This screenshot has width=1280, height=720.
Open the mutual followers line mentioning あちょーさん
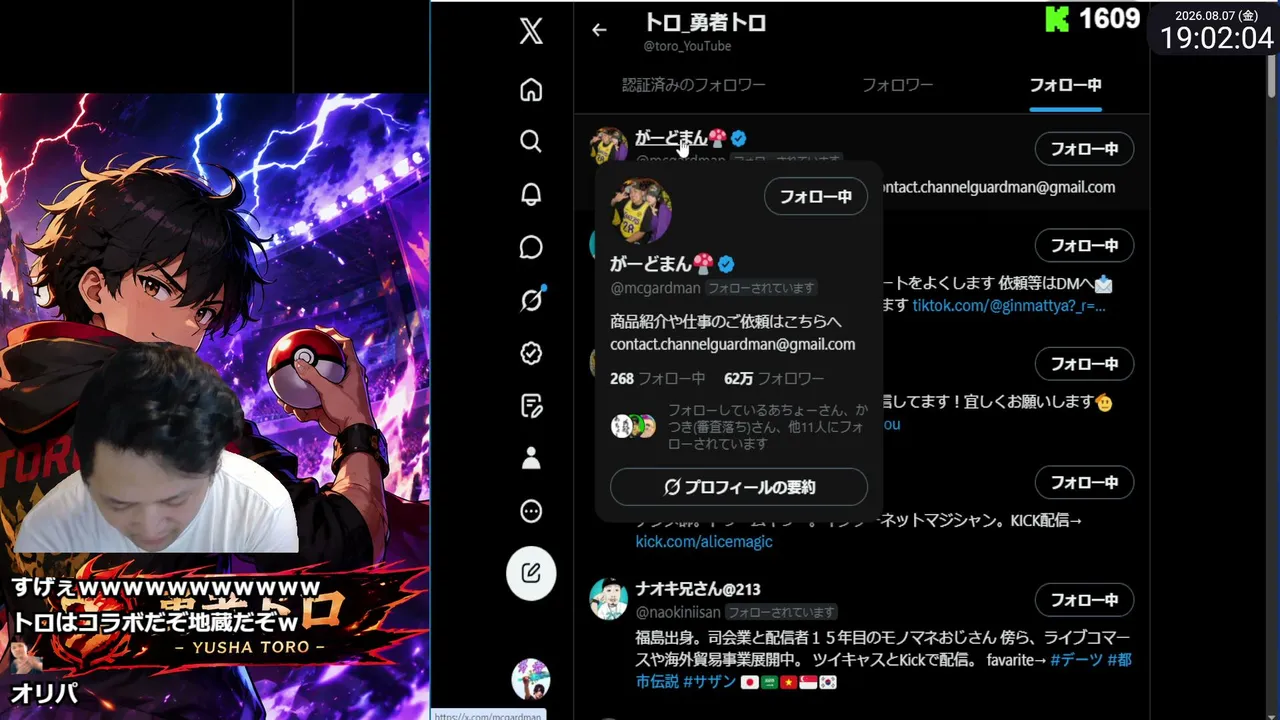(x=766, y=426)
